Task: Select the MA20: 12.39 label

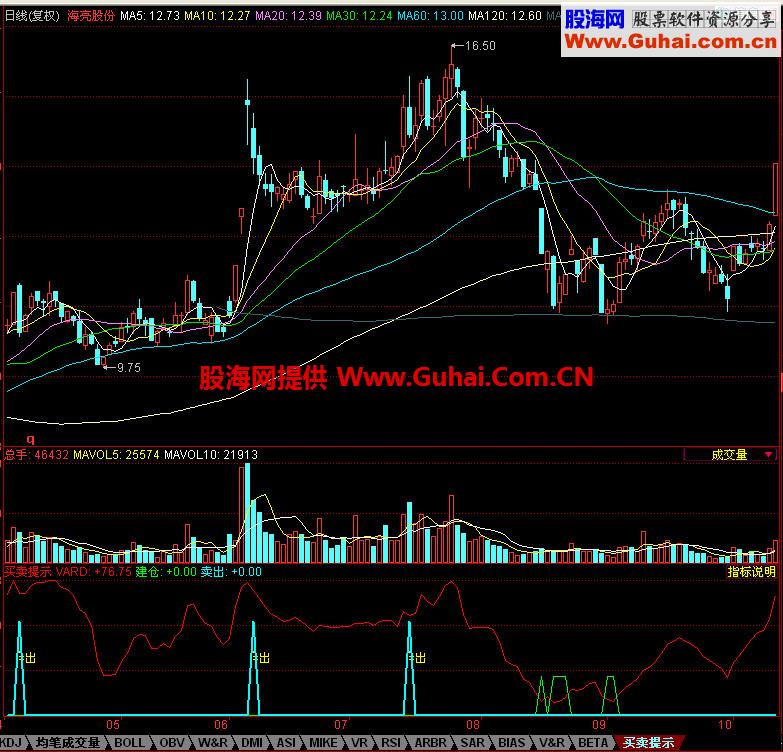Action: click(289, 16)
